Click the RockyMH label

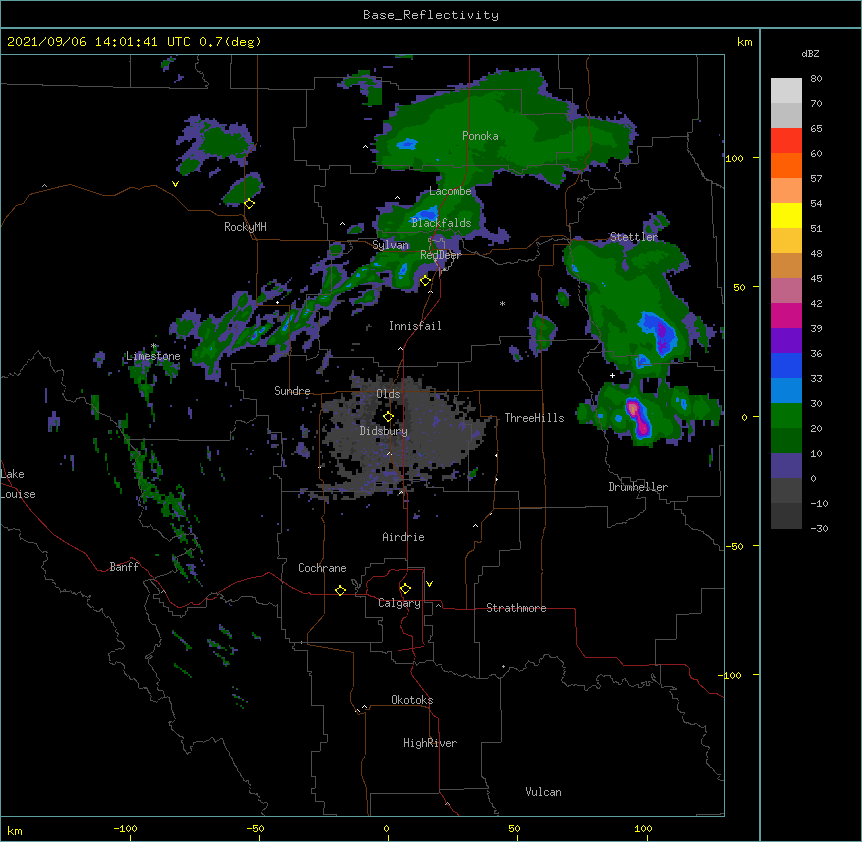[245, 227]
